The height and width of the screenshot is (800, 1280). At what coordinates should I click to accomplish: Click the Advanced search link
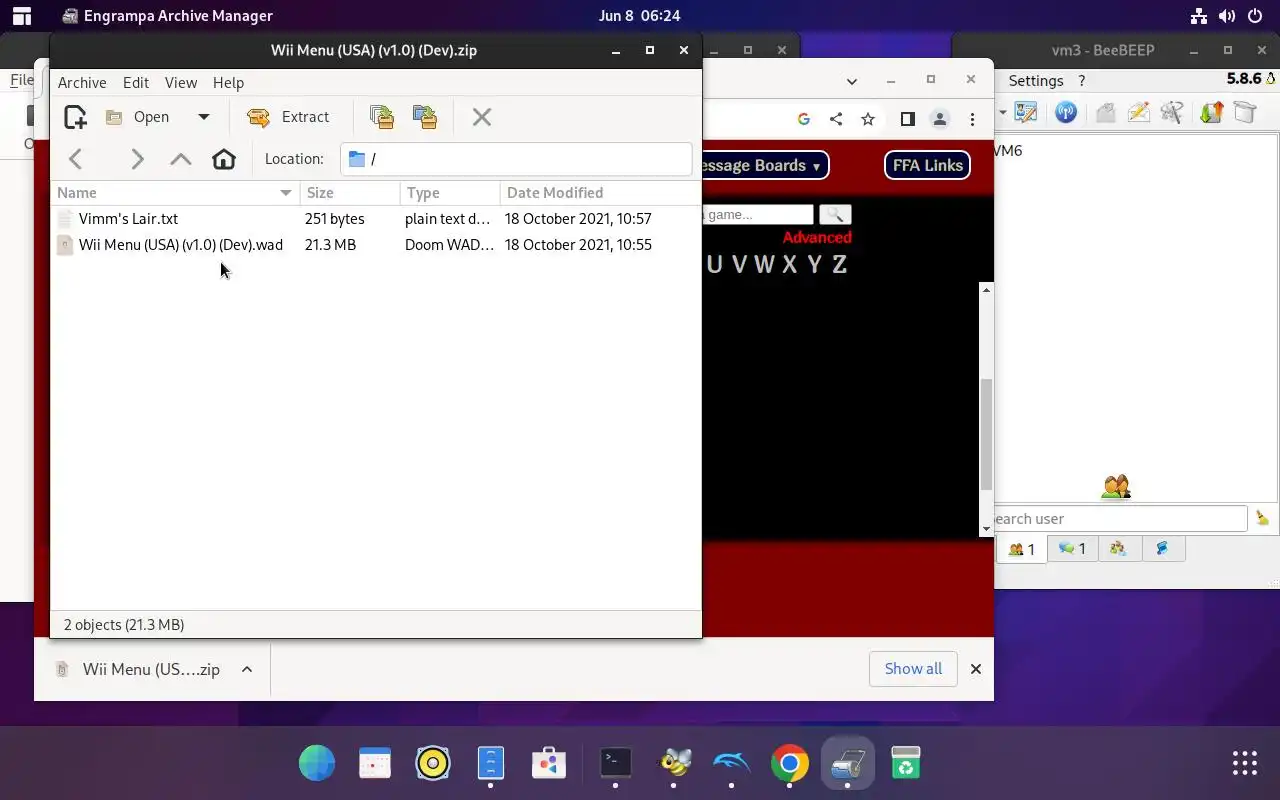click(817, 238)
